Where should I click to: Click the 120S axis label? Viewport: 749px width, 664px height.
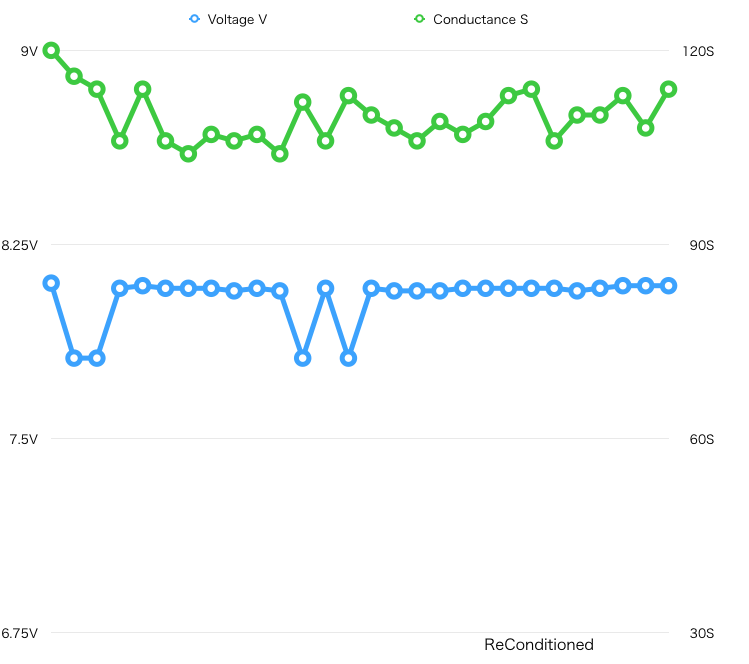tap(698, 51)
